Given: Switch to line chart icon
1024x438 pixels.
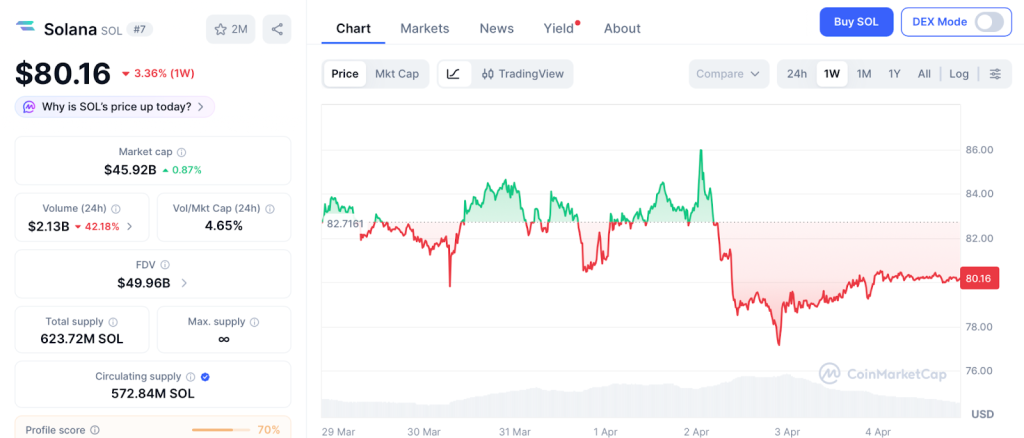Looking at the screenshot, I should 453,74.
